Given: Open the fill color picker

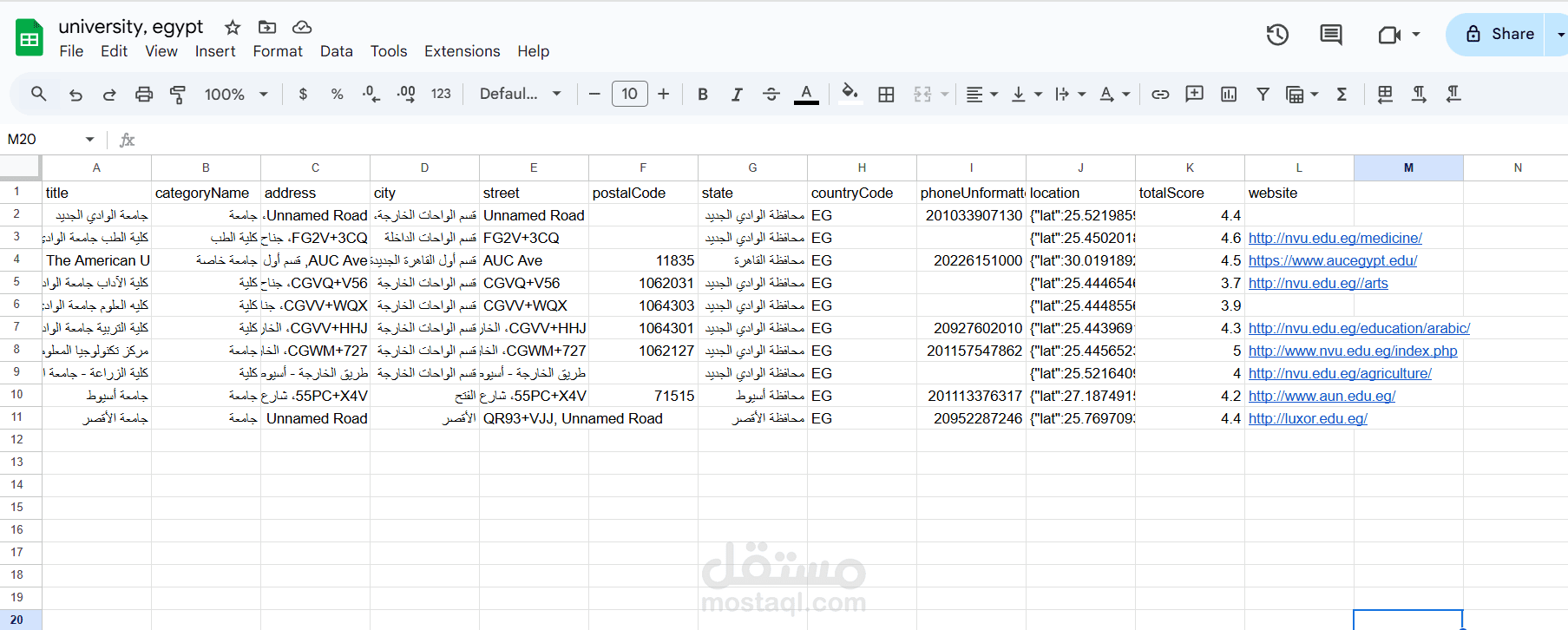Looking at the screenshot, I should tap(850, 94).
